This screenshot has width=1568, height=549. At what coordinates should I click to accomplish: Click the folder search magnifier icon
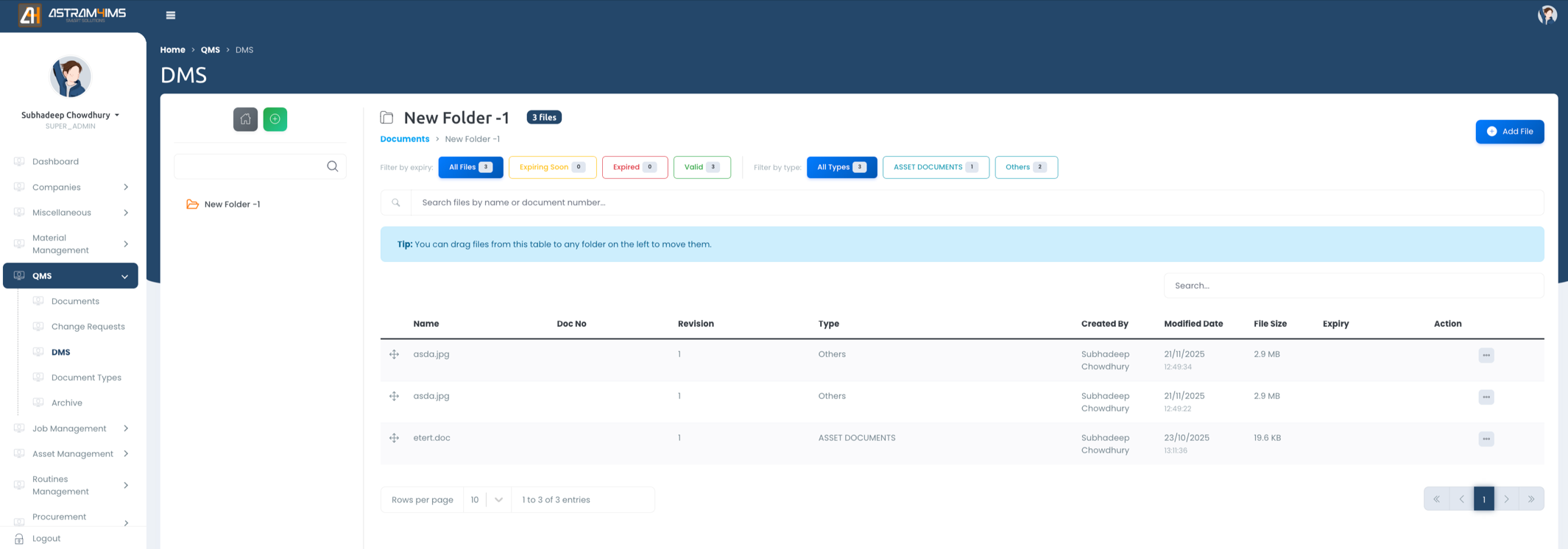(x=333, y=166)
